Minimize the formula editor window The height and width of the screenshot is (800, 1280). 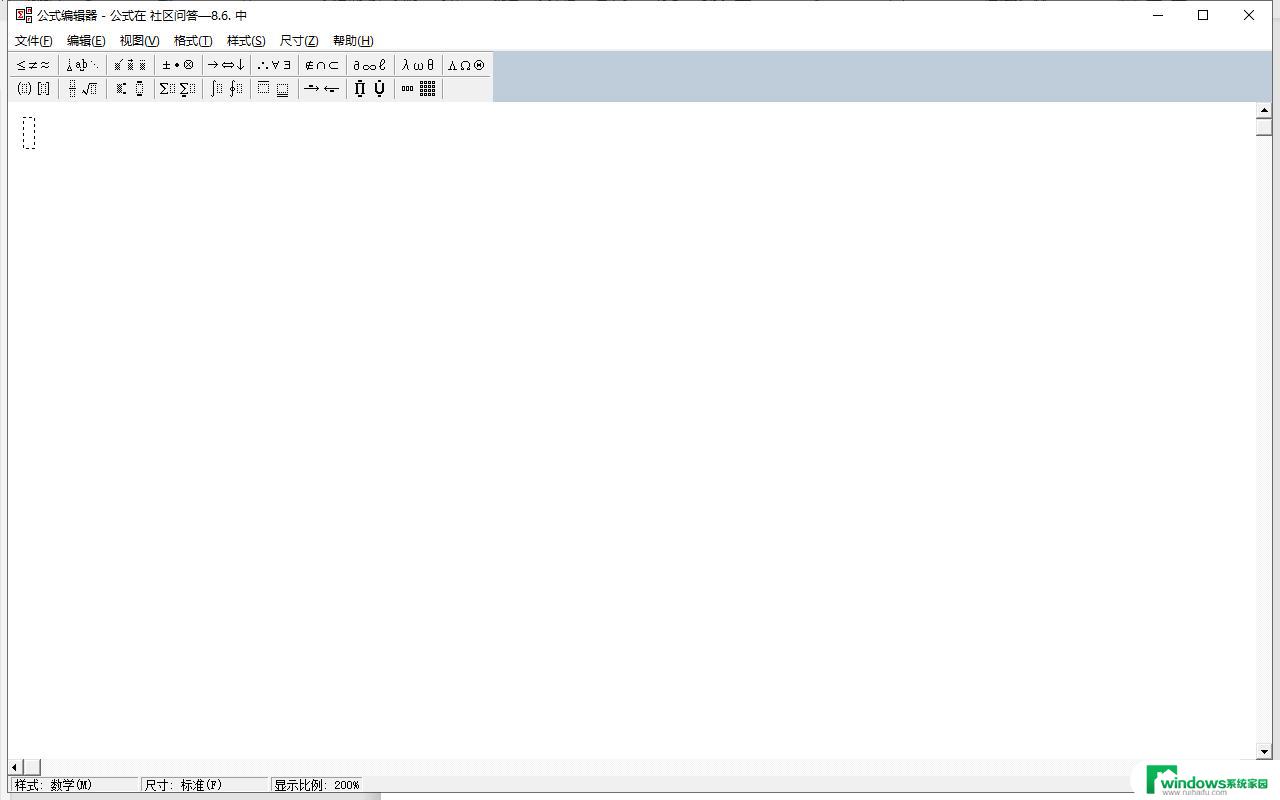1158,15
